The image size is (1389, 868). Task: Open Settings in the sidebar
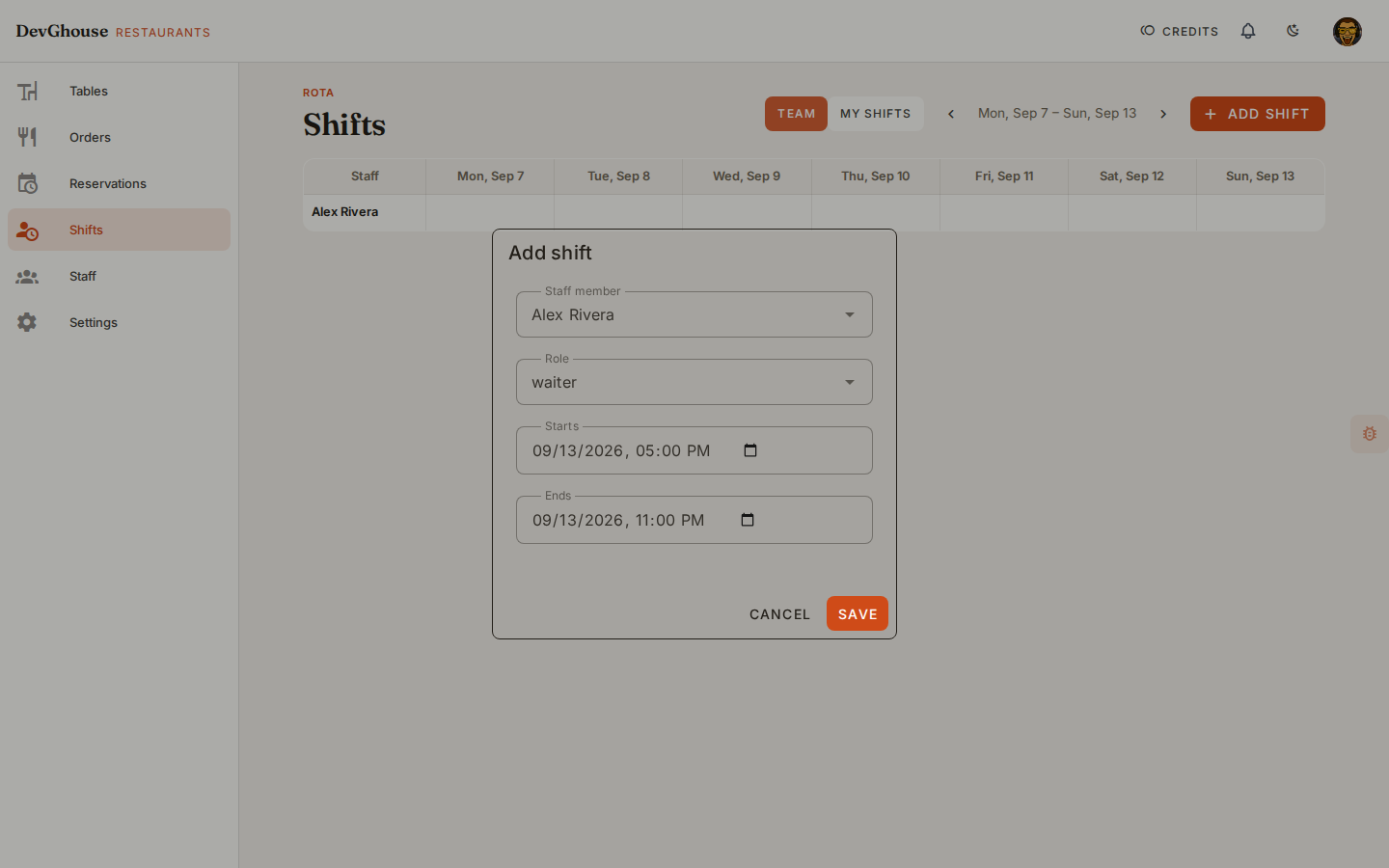point(119,322)
